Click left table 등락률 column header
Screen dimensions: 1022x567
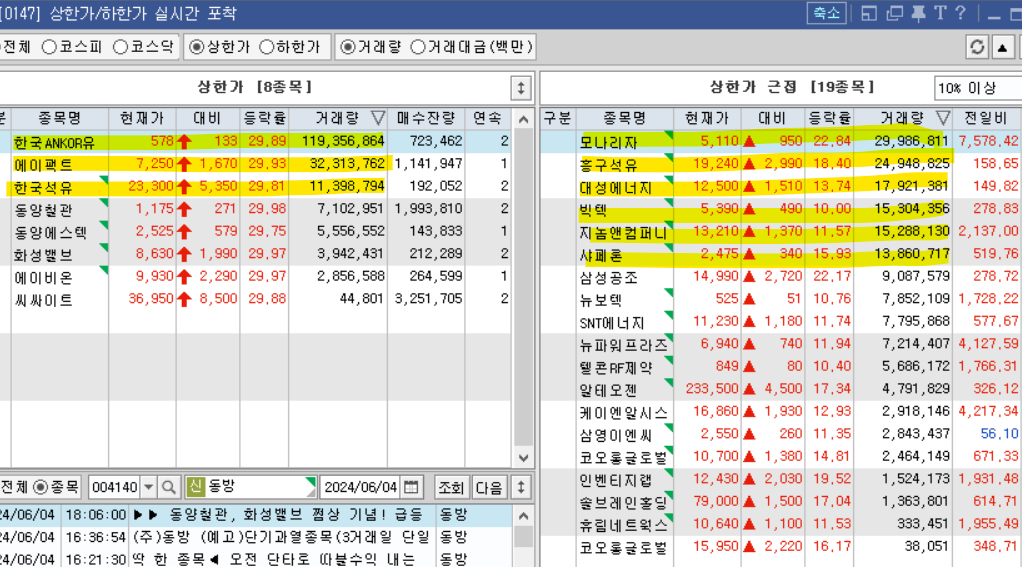coord(264,118)
